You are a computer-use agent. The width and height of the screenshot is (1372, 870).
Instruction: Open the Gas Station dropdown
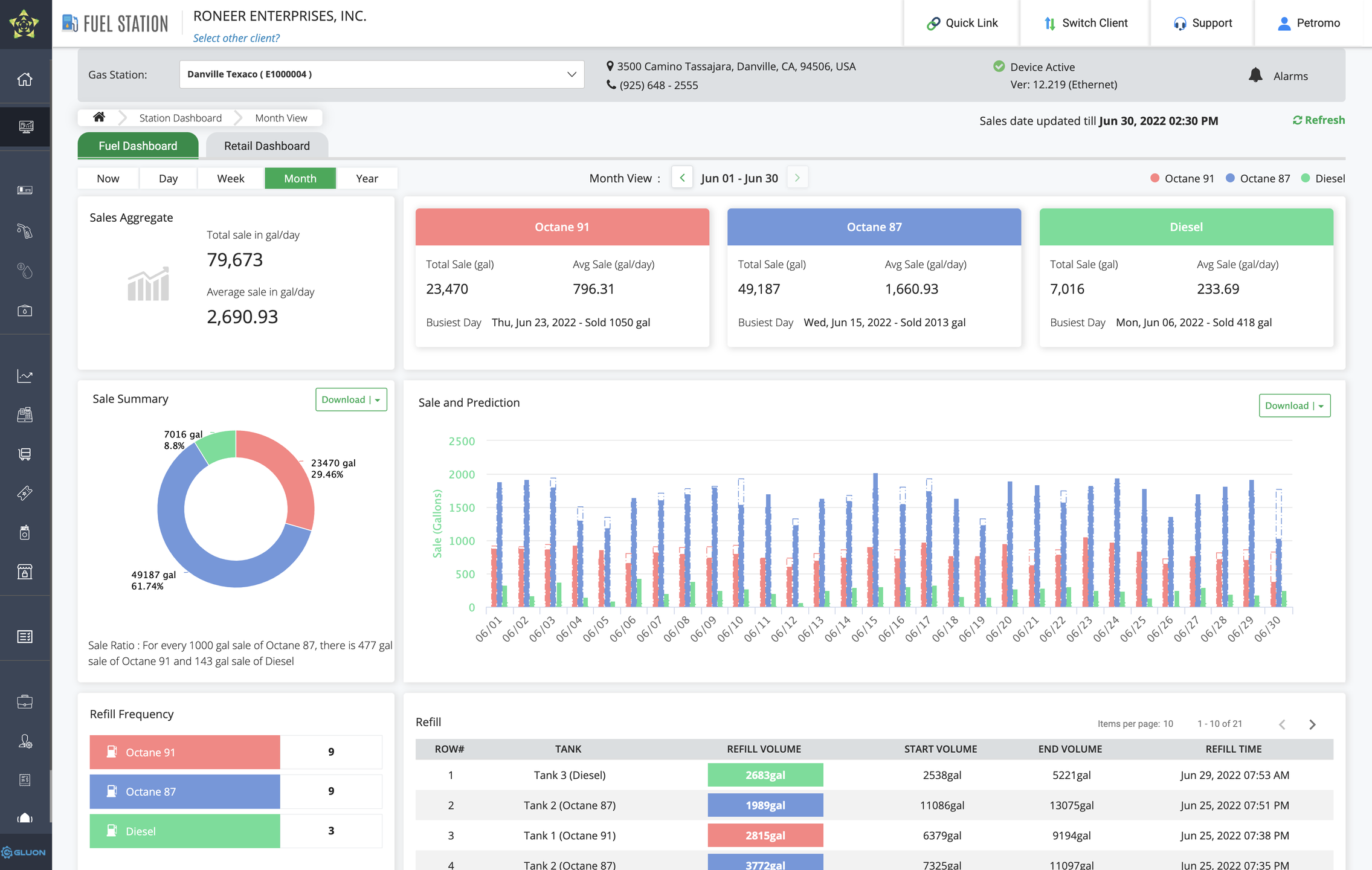(381, 74)
